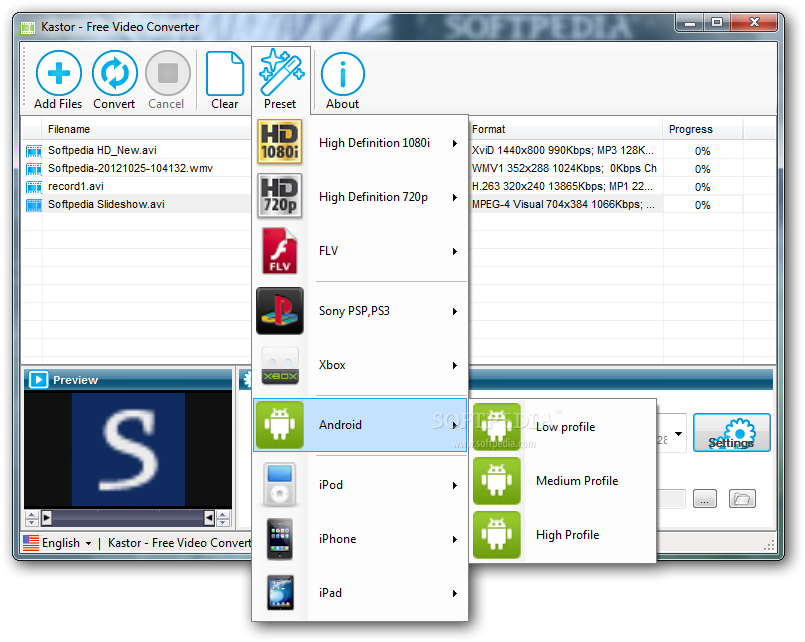The image size is (805, 642).
Task: Sort by the Progress column header
Action: tap(702, 129)
